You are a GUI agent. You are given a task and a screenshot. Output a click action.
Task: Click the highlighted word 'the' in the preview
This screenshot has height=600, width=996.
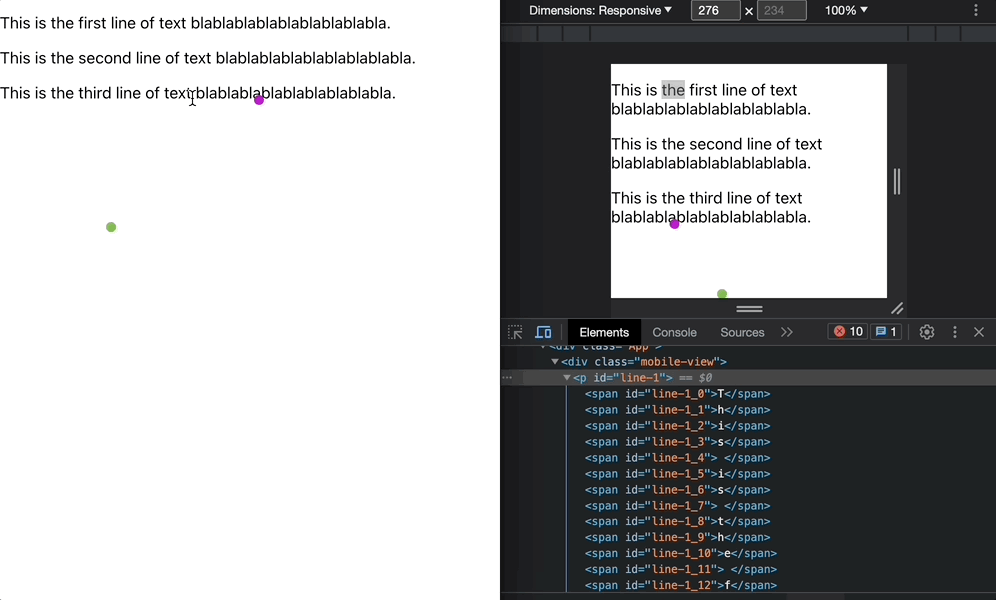[x=673, y=90]
